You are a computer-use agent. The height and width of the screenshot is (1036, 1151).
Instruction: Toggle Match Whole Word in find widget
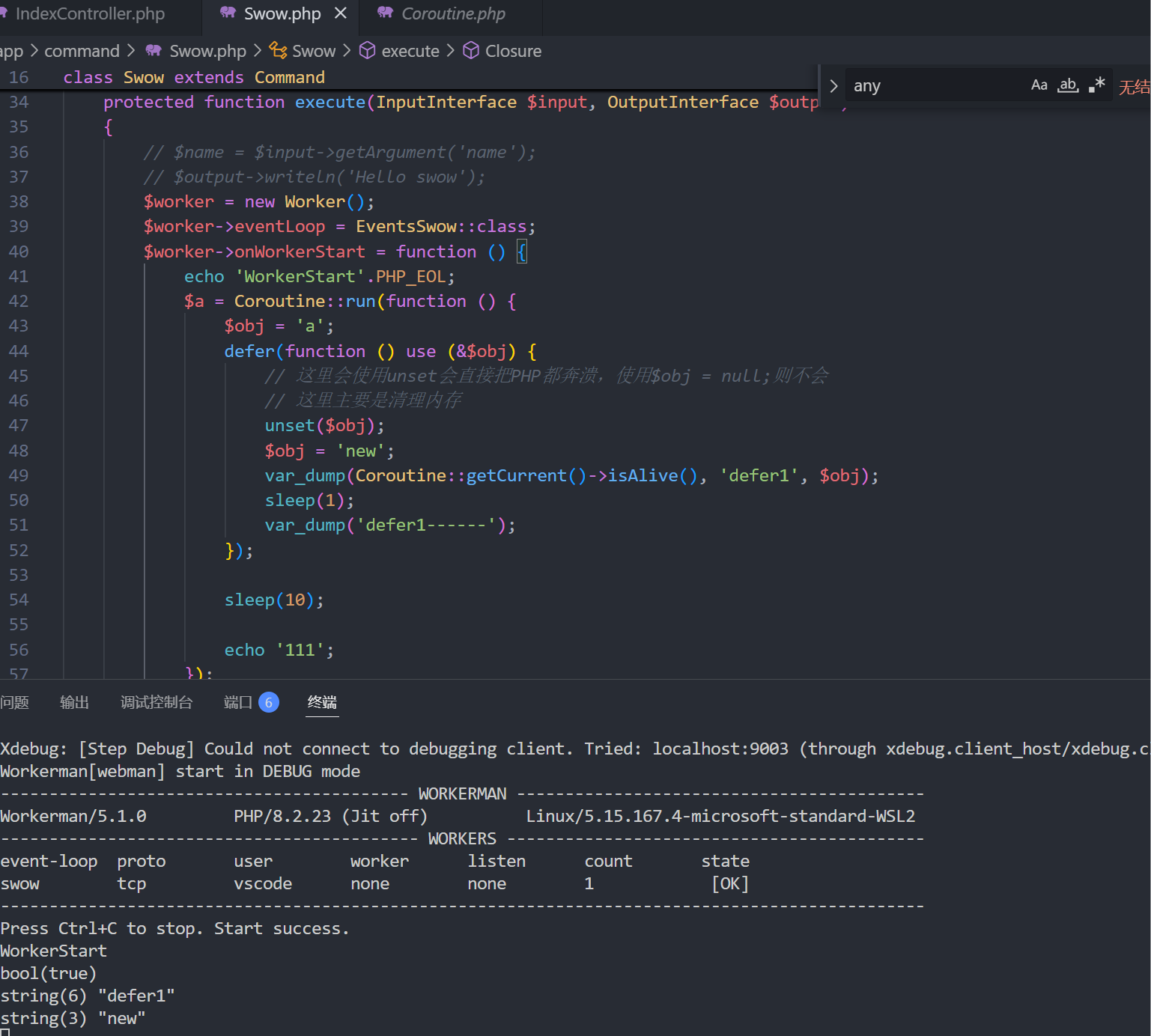pos(1068,85)
